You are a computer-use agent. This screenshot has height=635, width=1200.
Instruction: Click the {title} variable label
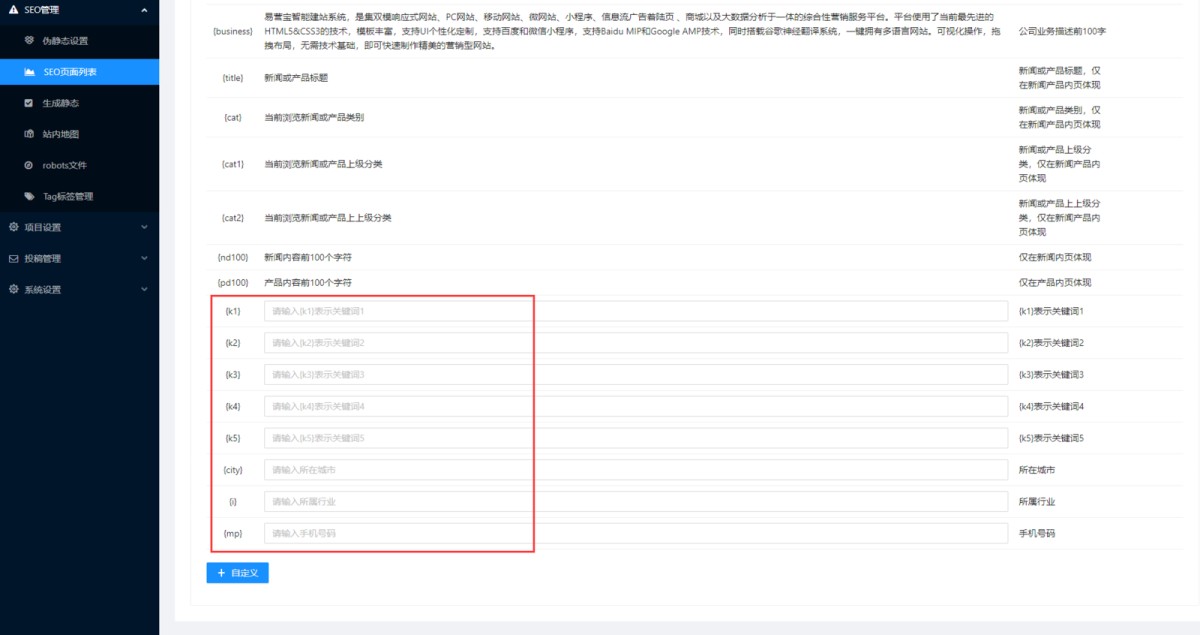233,78
